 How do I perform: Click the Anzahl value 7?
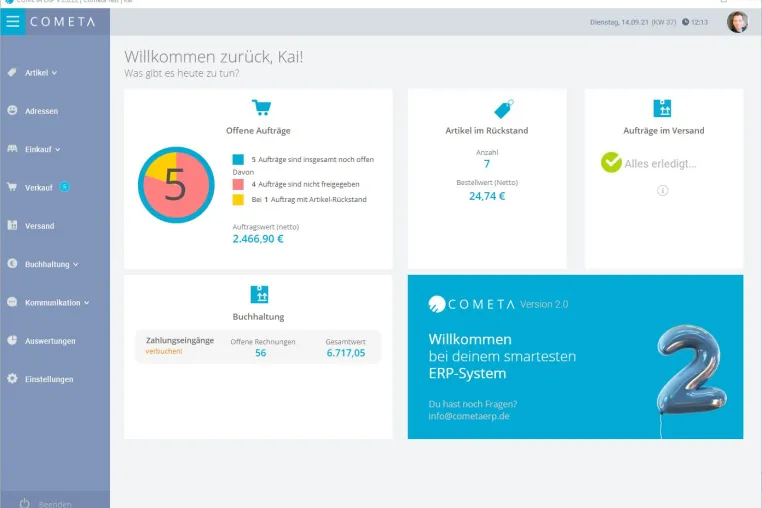pyautogui.click(x=487, y=164)
